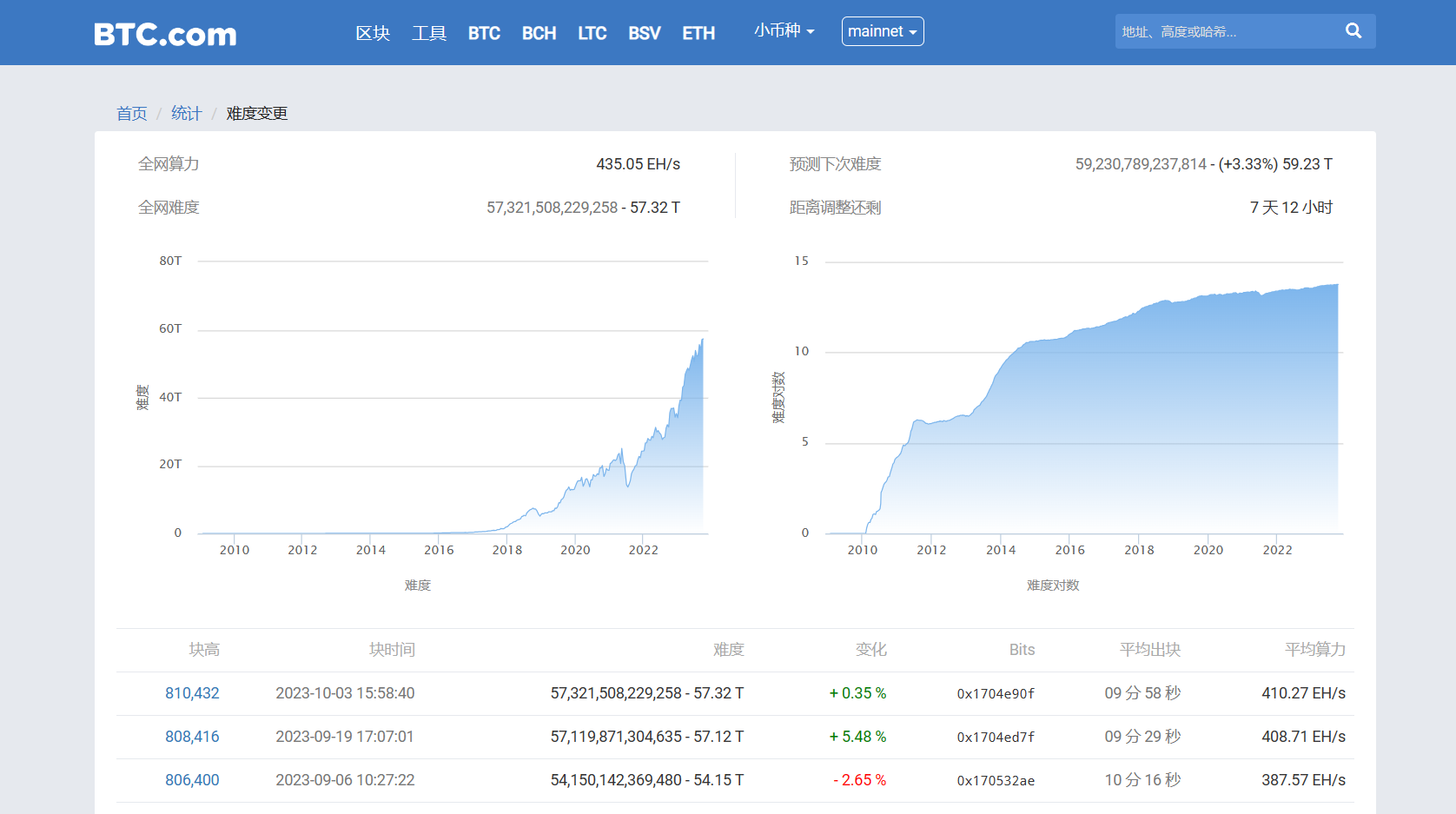Select the network hashrate value 435.05 EH/s
Screen dimensions: 1456x814
click(639, 164)
